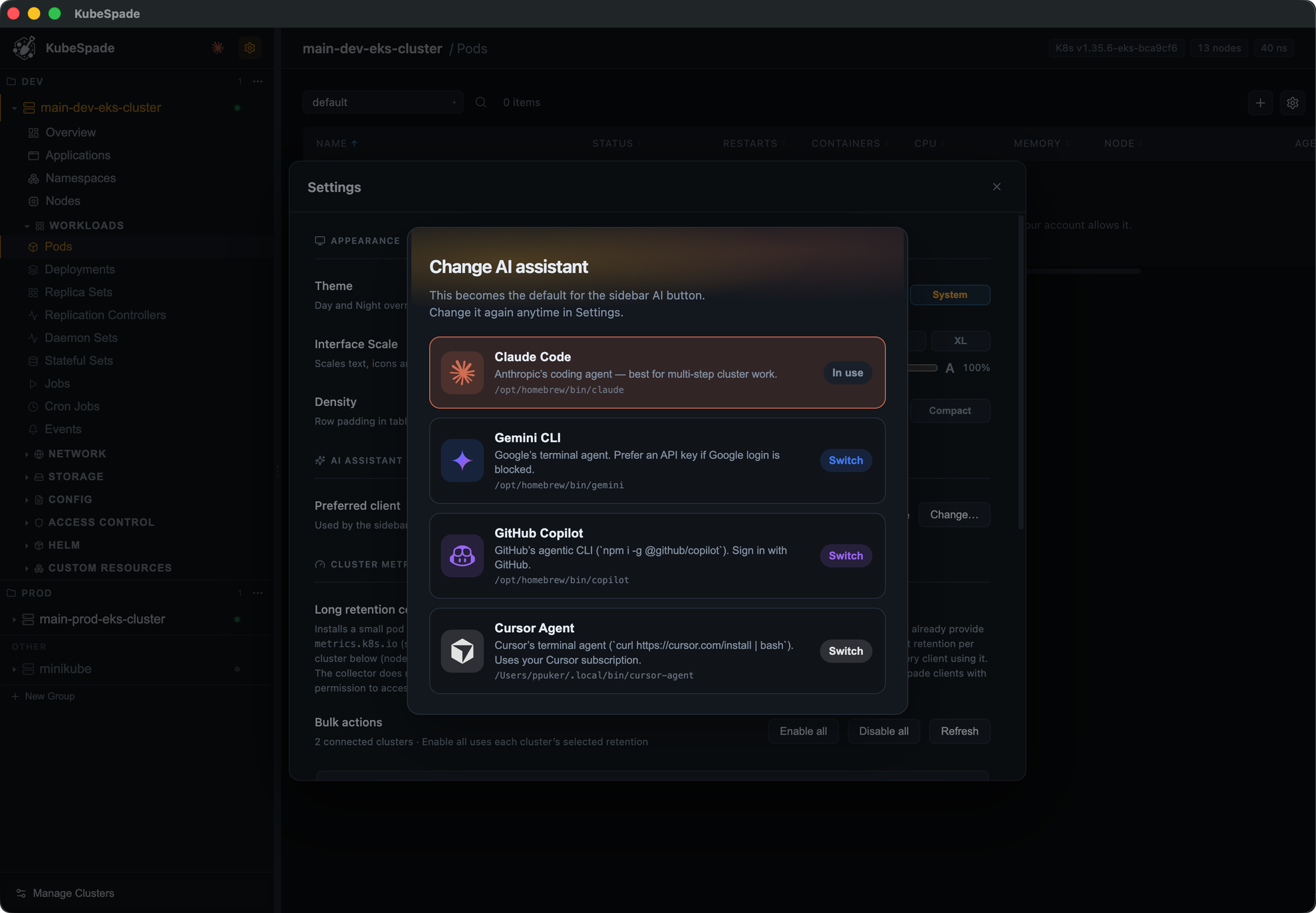
Task: Click the Deployments stack icon
Action: 33,270
